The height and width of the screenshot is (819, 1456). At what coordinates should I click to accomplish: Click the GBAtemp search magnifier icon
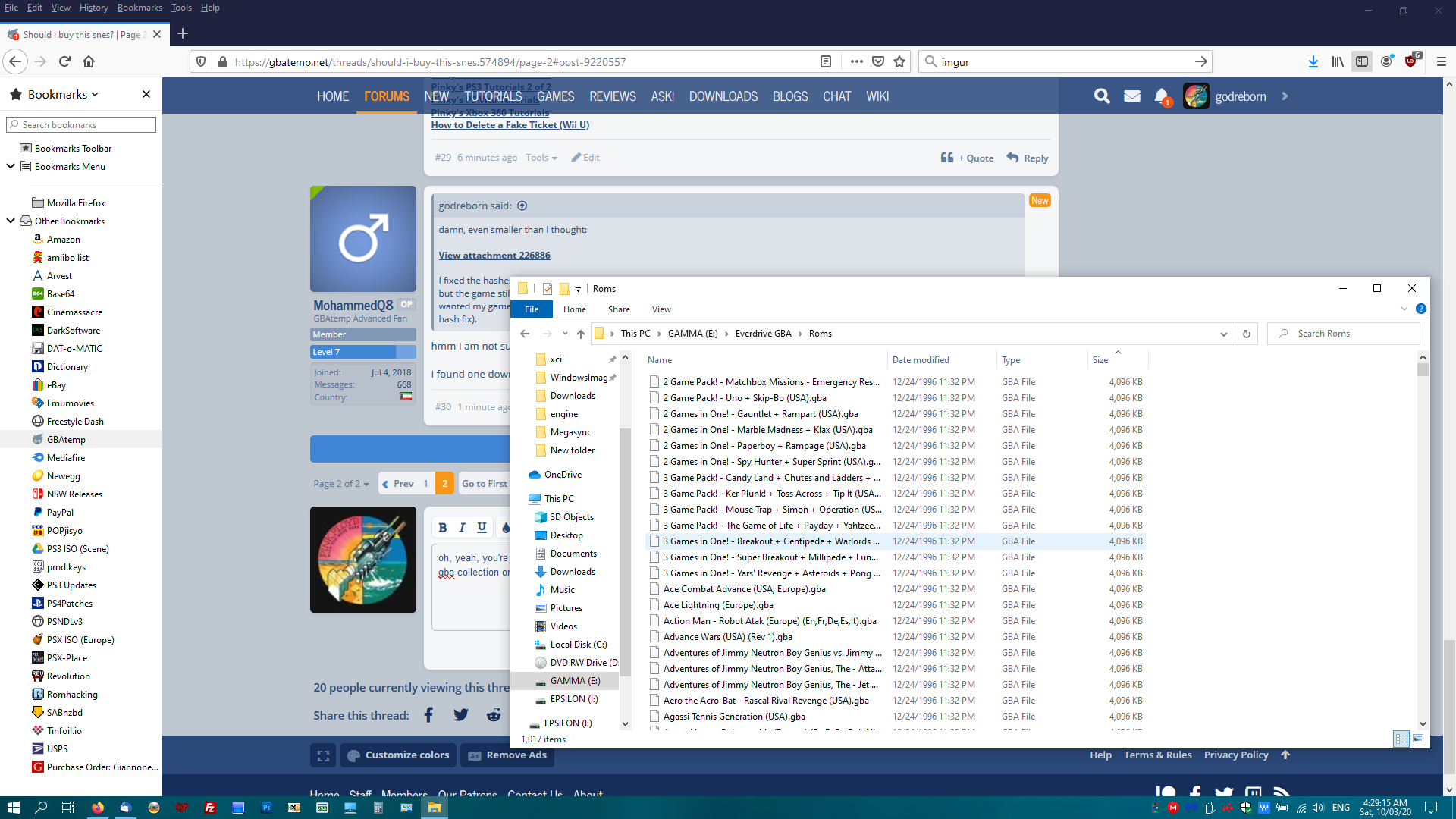(x=1102, y=96)
